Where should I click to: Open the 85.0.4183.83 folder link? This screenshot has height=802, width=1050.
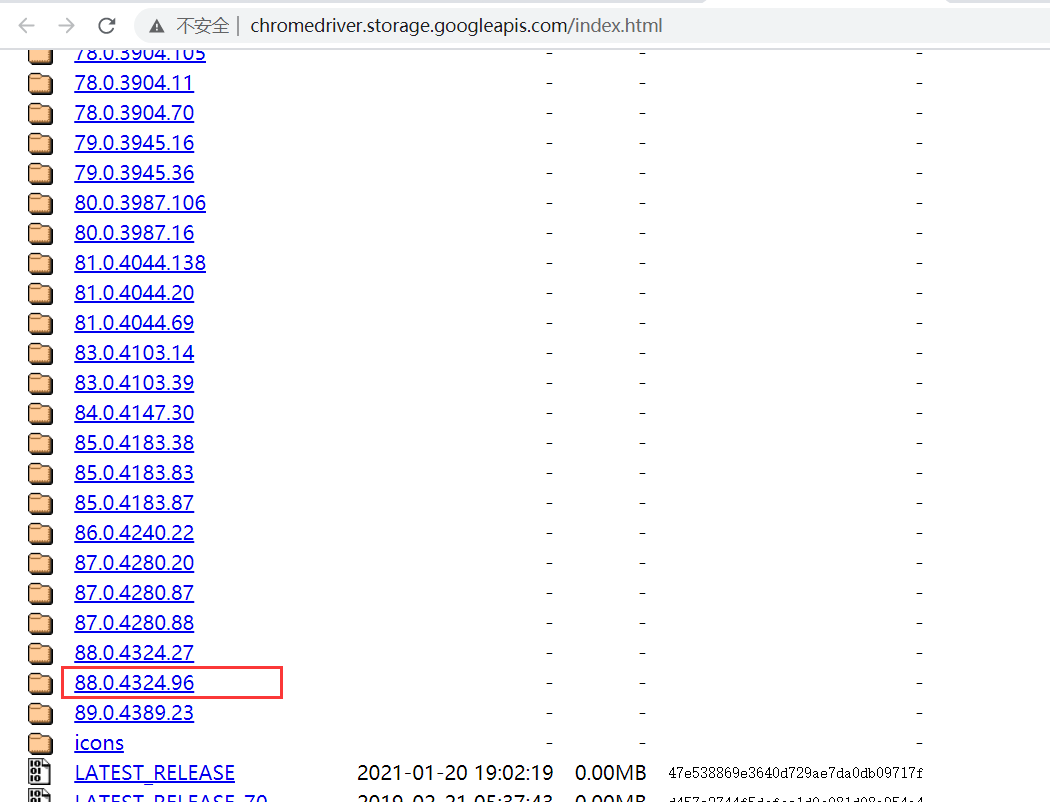(134, 473)
